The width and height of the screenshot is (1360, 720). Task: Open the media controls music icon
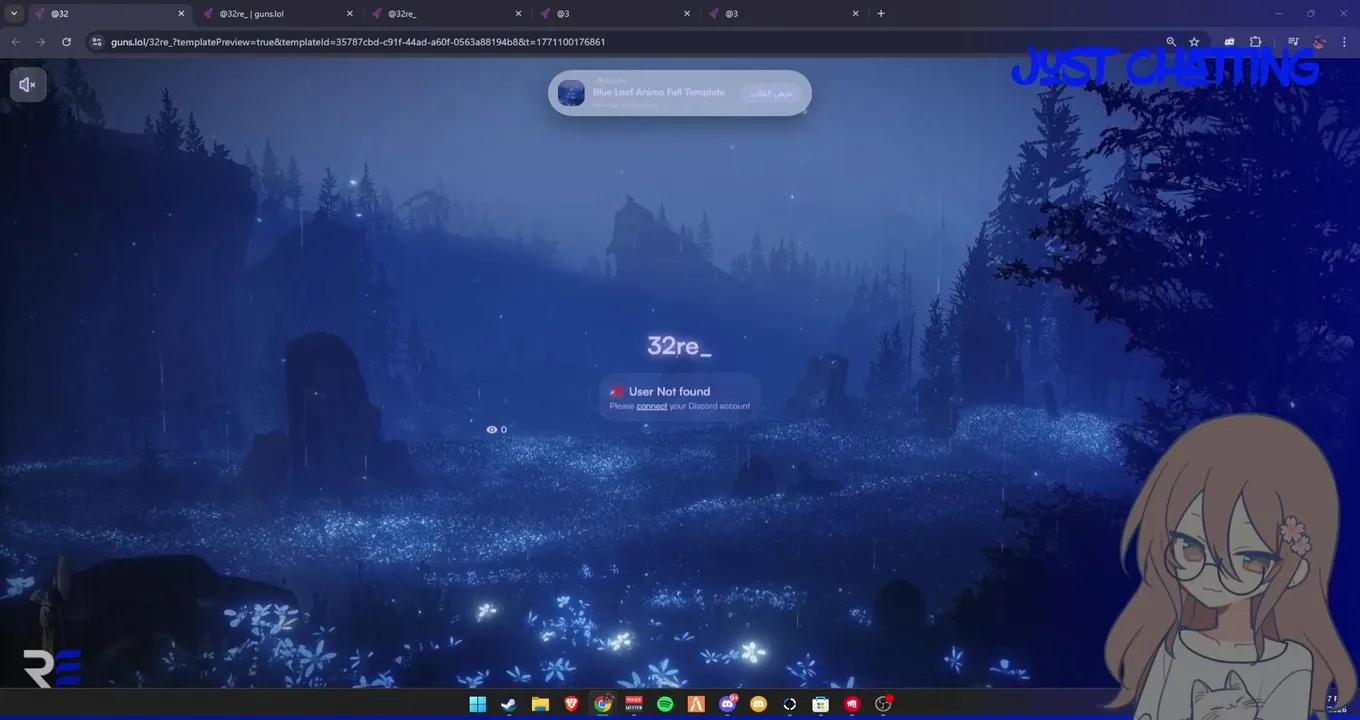point(1293,42)
